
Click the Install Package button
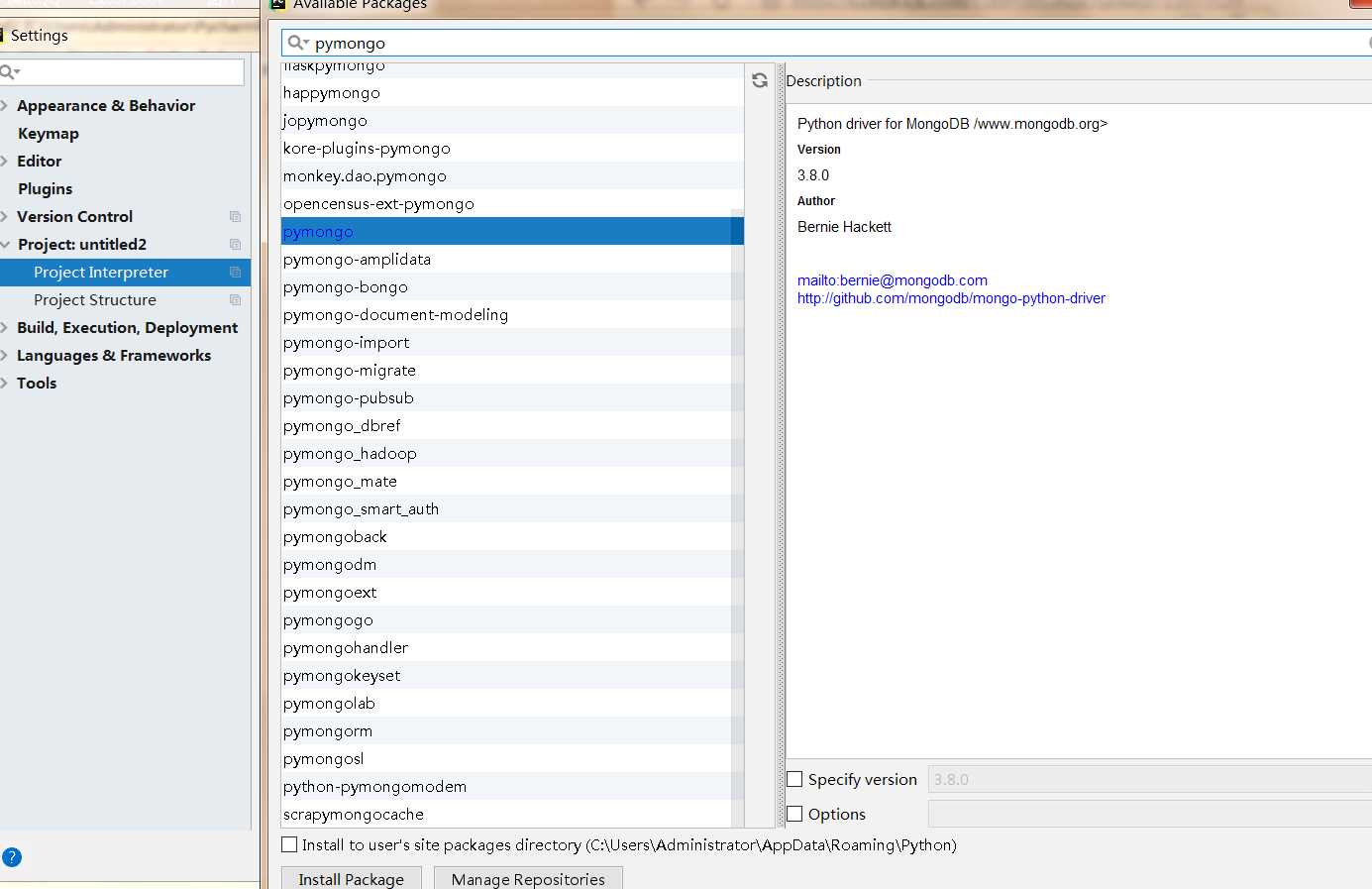point(352,878)
